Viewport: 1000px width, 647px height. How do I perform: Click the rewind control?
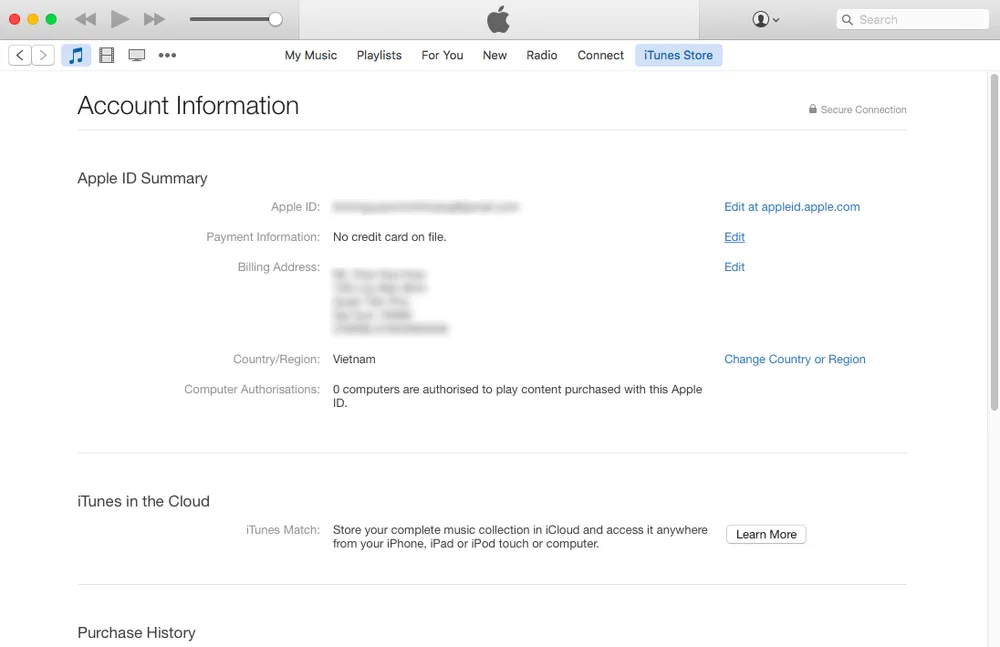[x=85, y=18]
